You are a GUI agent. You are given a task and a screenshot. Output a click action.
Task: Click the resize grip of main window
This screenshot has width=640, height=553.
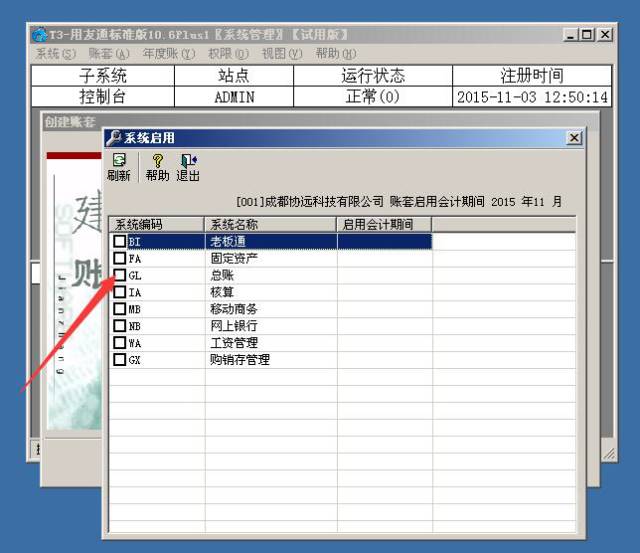coord(609,454)
